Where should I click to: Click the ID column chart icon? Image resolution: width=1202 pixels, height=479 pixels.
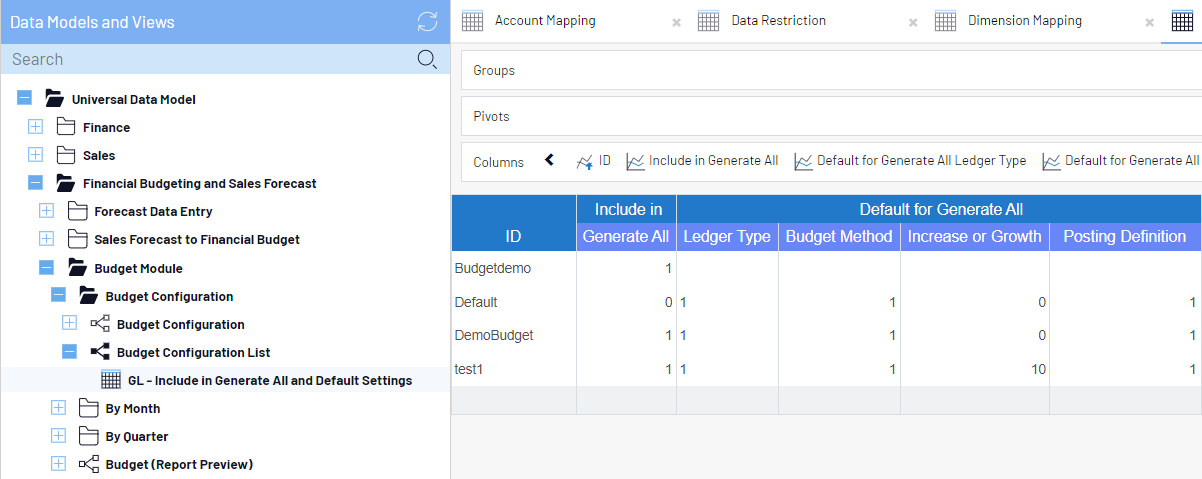[585, 161]
